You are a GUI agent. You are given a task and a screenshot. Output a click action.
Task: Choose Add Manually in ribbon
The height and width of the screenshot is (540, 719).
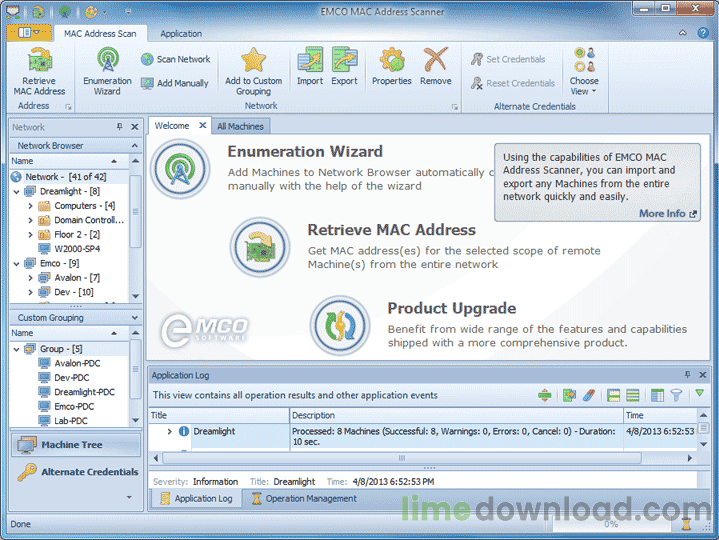click(x=175, y=83)
